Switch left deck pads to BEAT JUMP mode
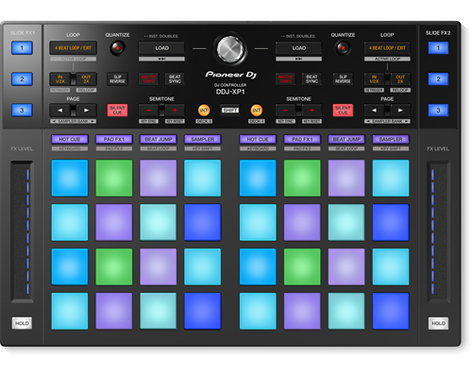Screen dimensions: 472x378 (x=158, y=139)
